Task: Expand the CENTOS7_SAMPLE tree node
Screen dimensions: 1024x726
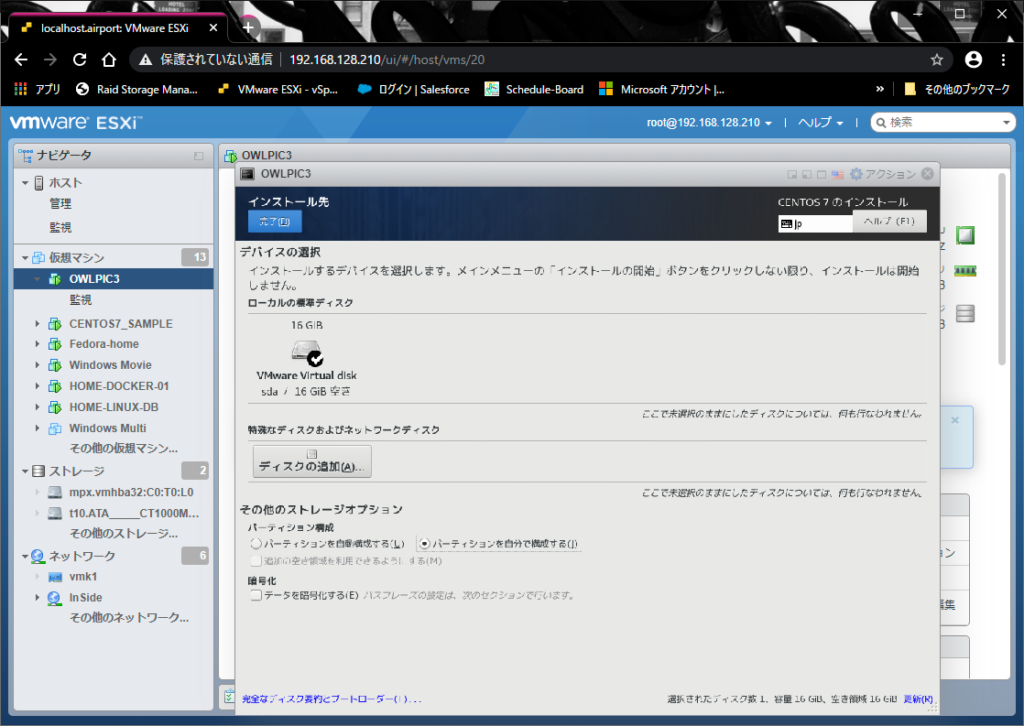Action: 37,324
